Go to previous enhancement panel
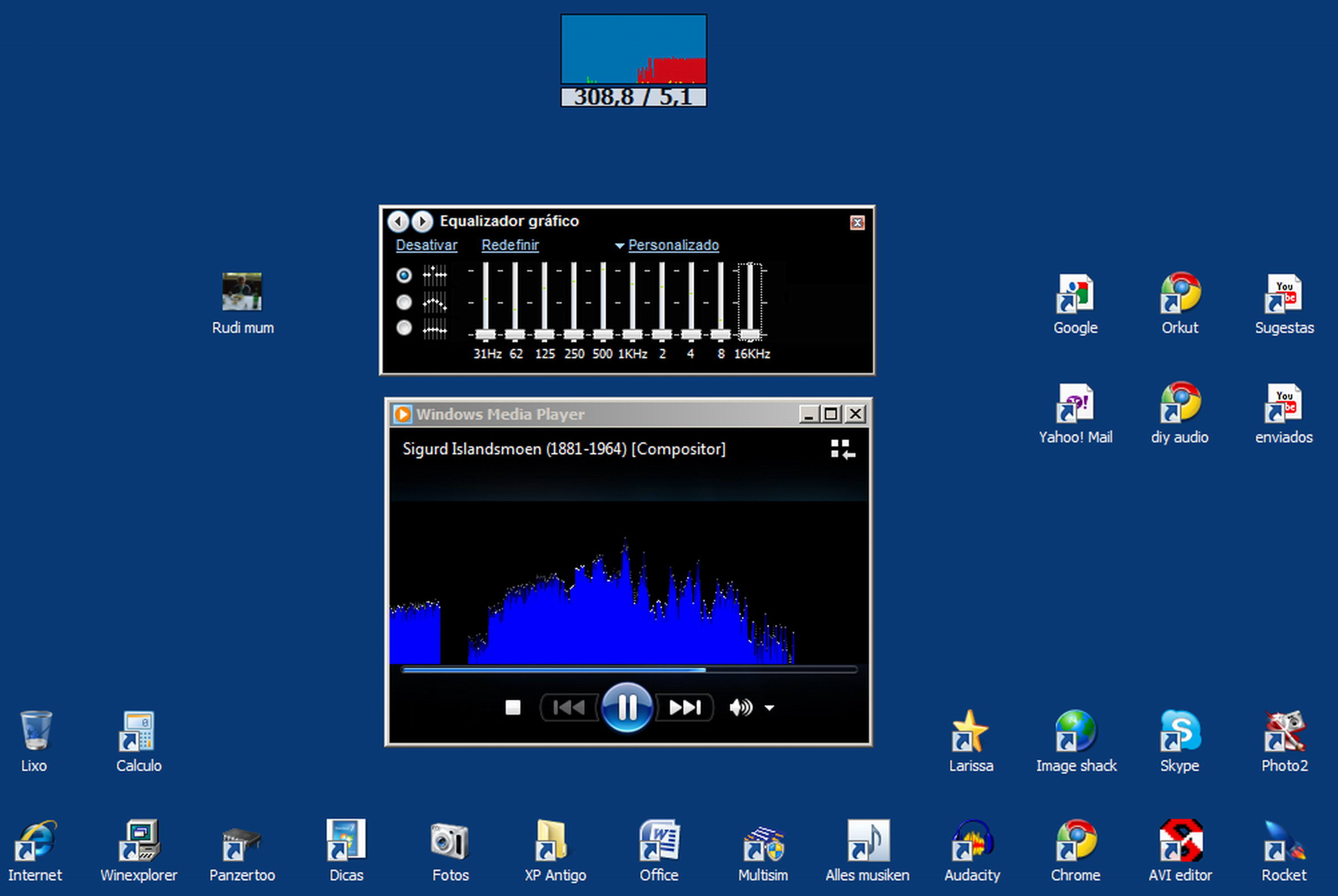Screen dimensions: 1338x896 [x=398, y=221]
